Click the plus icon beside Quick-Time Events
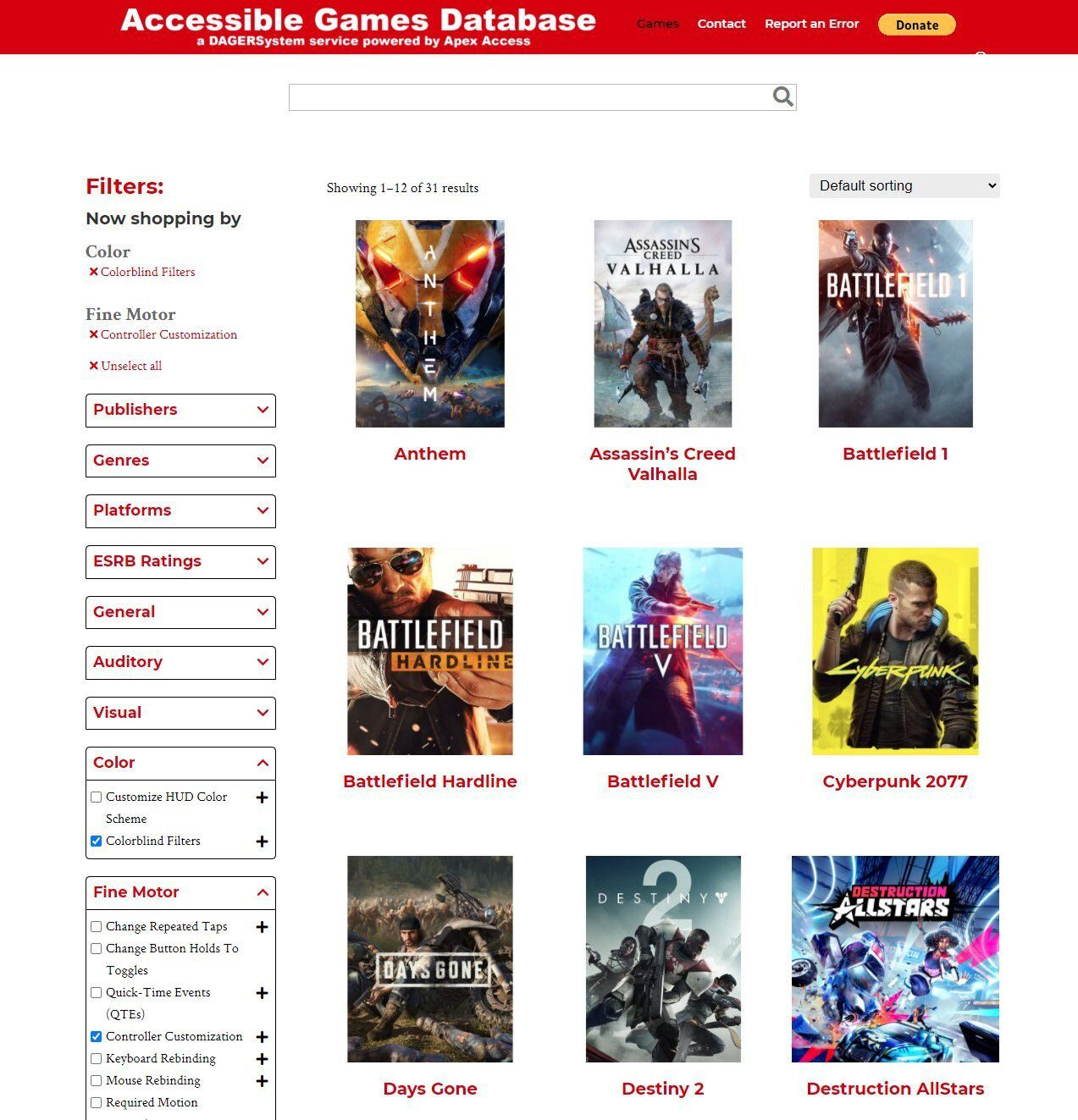The width and height of the screenshot is (1078, 1120). click(262, 993)
